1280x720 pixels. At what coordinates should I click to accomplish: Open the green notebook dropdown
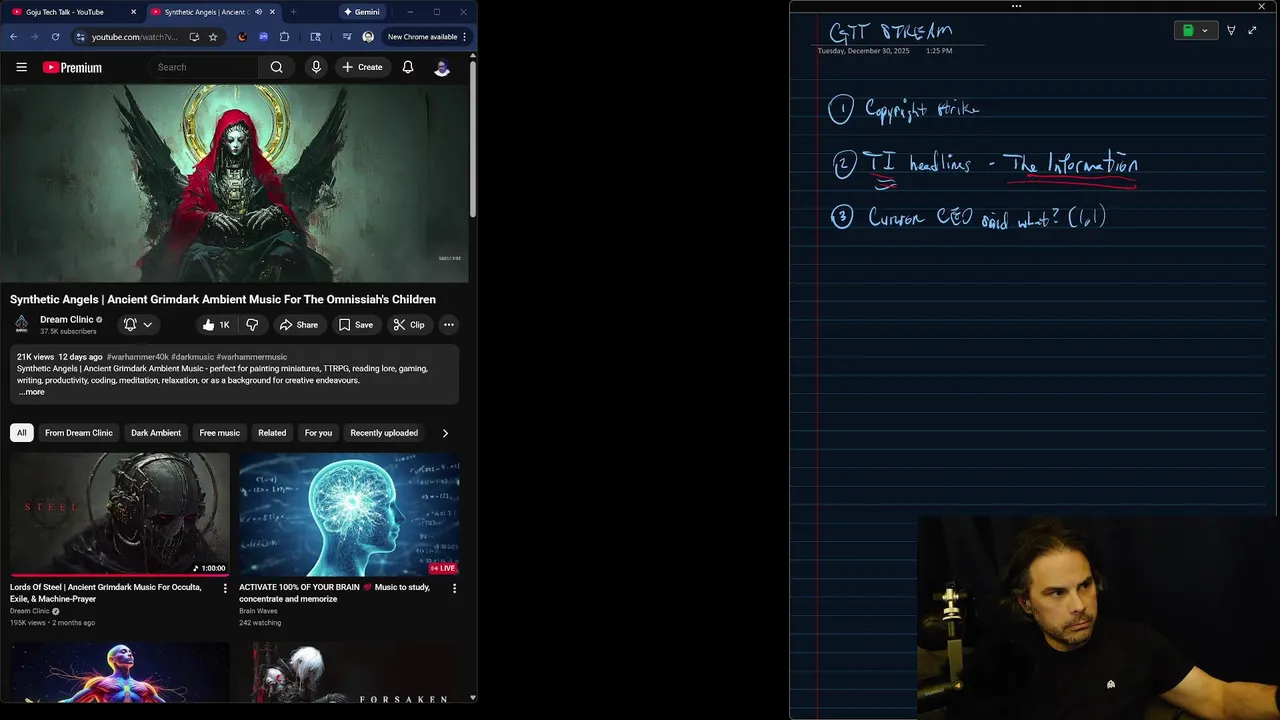(1196, 31)
